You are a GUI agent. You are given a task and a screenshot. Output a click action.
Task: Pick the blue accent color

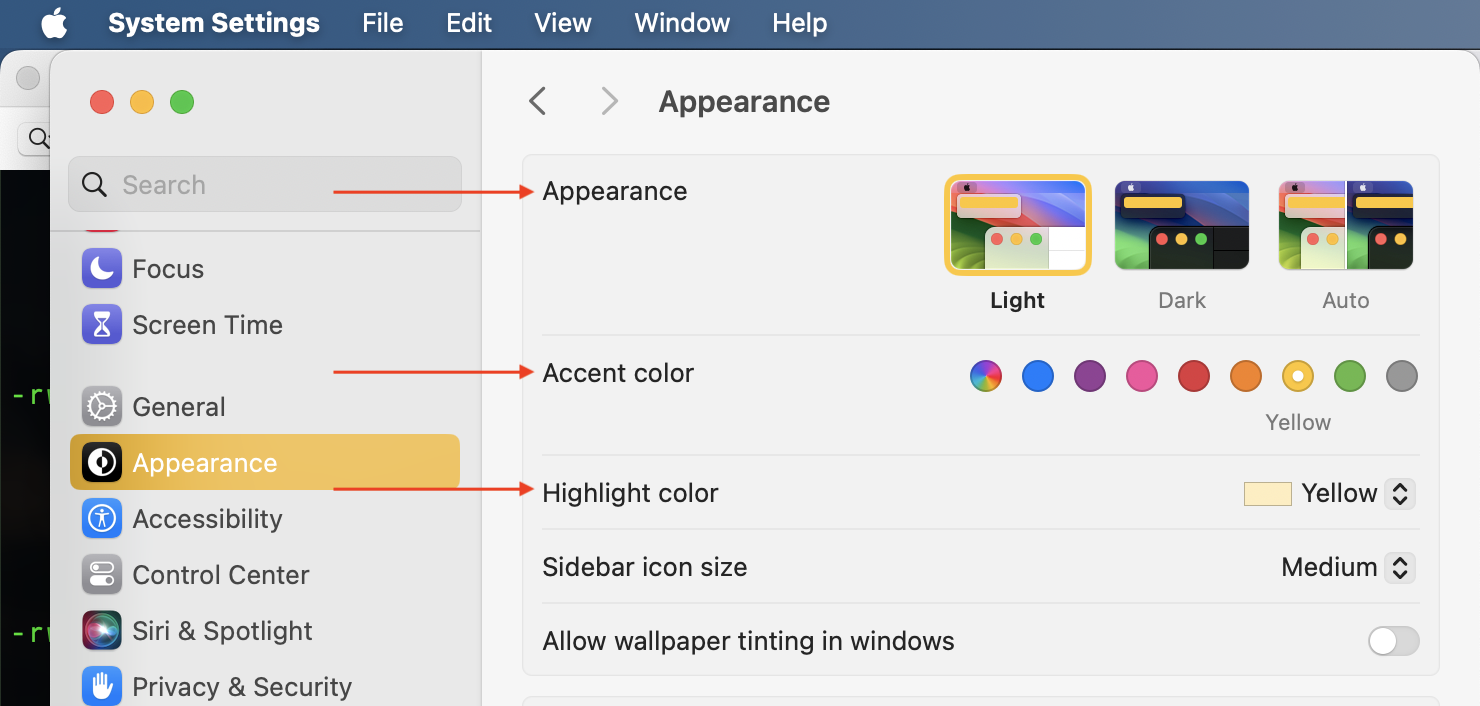coord(1038,376)
